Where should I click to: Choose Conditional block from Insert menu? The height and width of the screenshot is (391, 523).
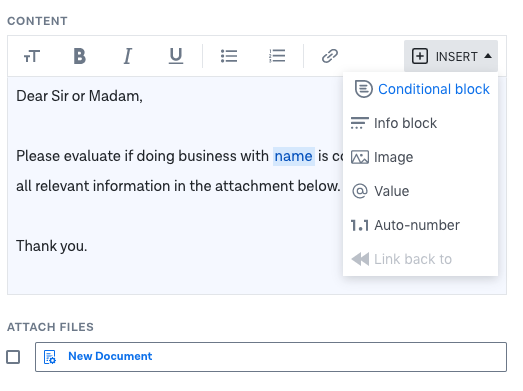pyautogui.click(x=422, y=89)
